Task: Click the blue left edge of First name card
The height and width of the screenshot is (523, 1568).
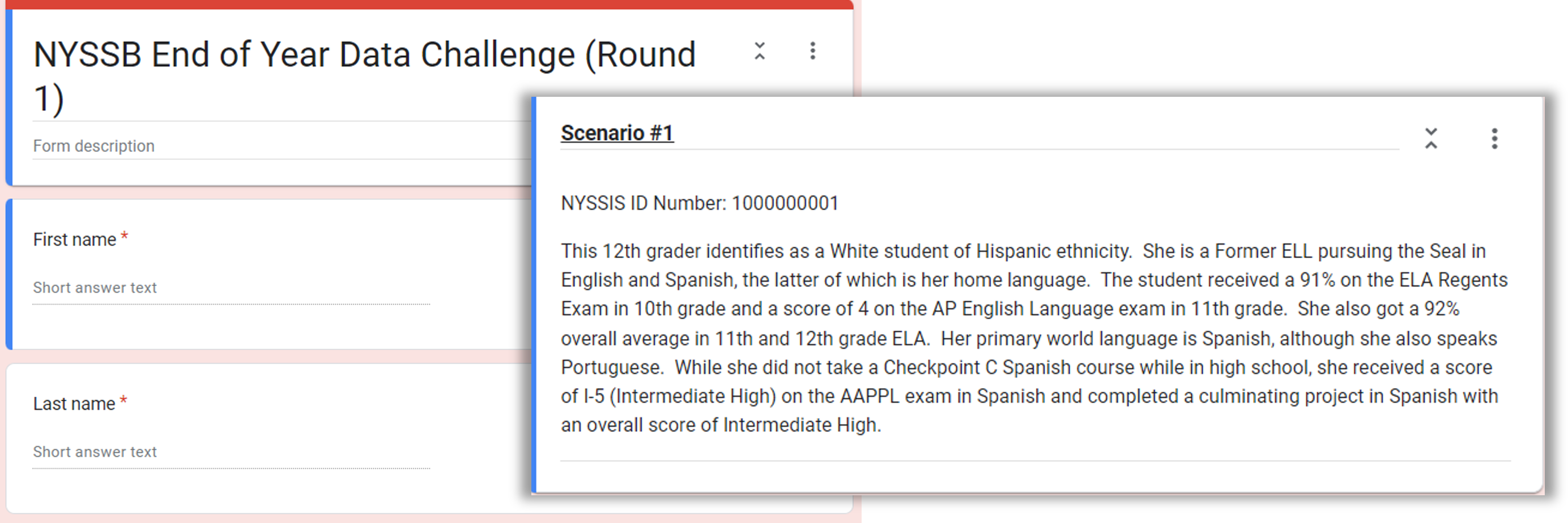Action: tap(8, 273)
